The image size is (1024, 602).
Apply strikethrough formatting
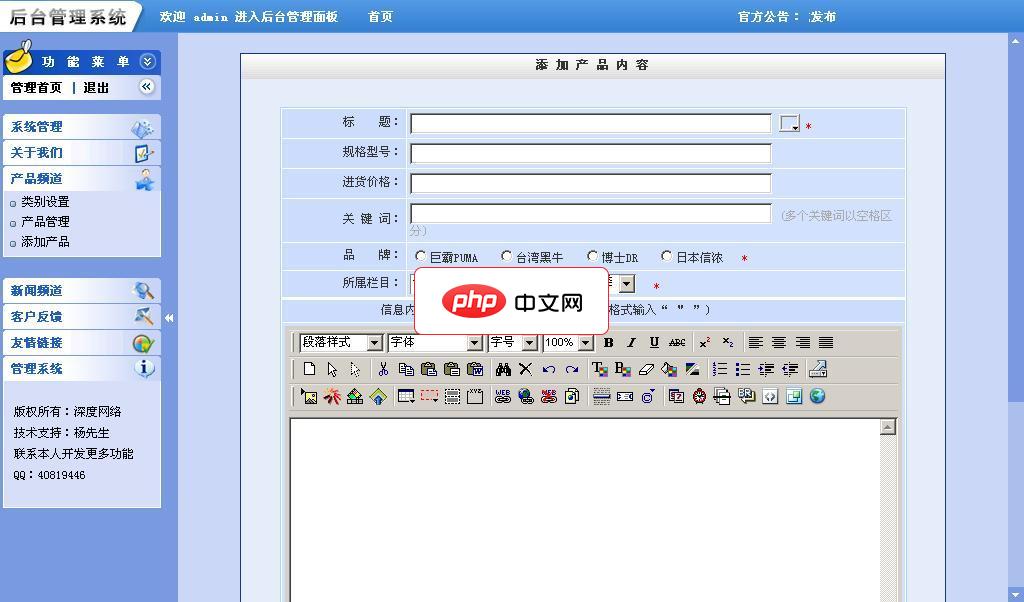click(678, 343)
